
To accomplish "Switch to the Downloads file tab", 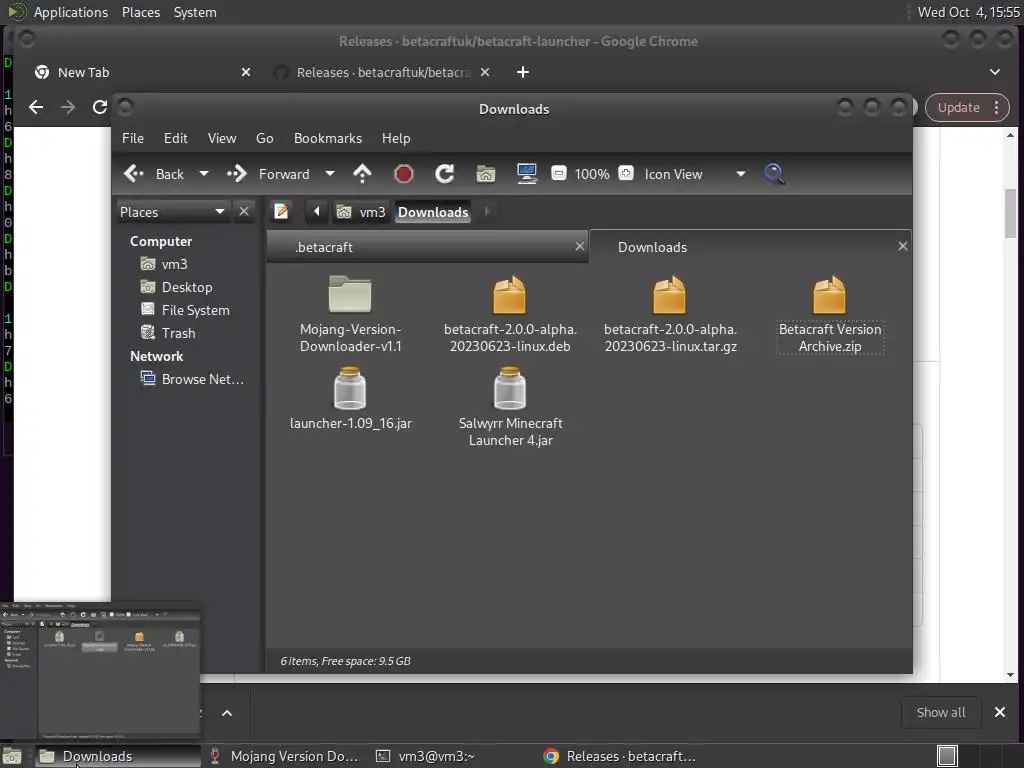I will (x=750, y=247).
